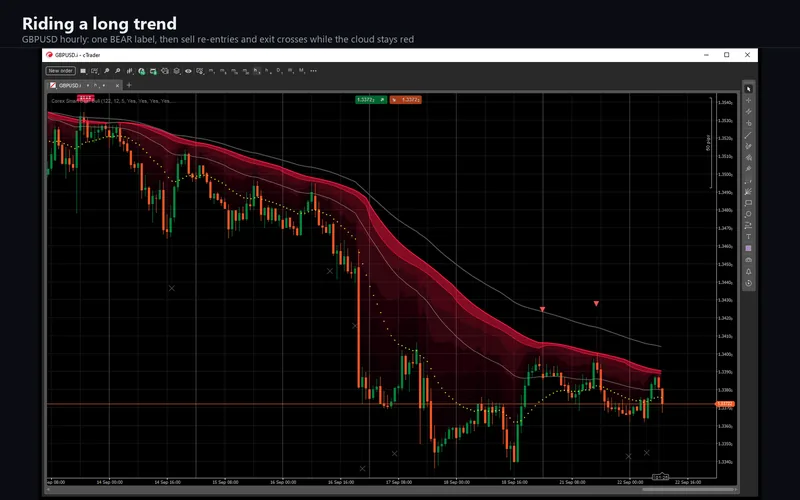The width and height of the screenshot is (800, 500).
Task: Click the sell arrow marker near 21 Sep
Action: coord(542,309)
